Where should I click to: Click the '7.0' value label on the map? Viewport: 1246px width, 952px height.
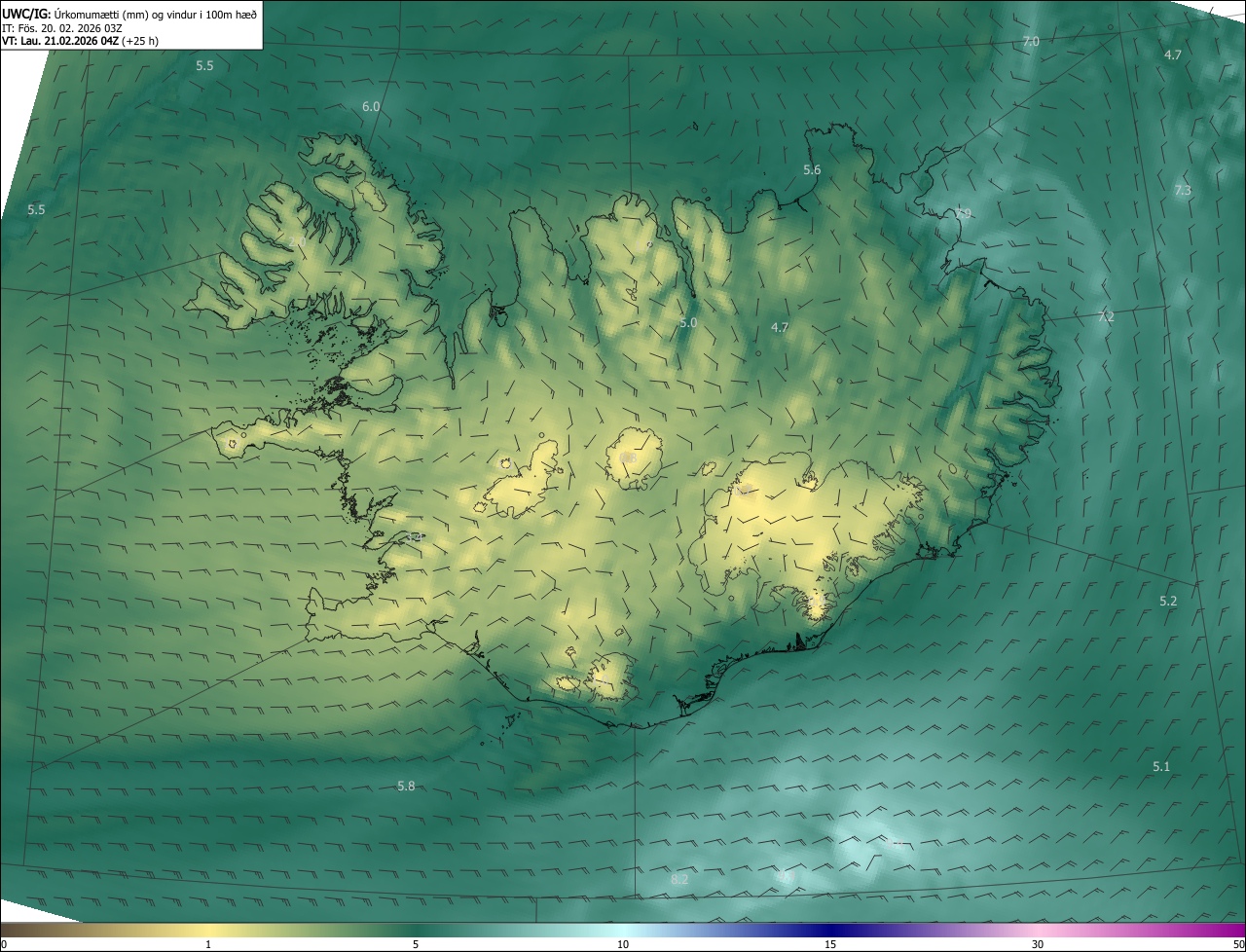click(x=1031, y=42)
